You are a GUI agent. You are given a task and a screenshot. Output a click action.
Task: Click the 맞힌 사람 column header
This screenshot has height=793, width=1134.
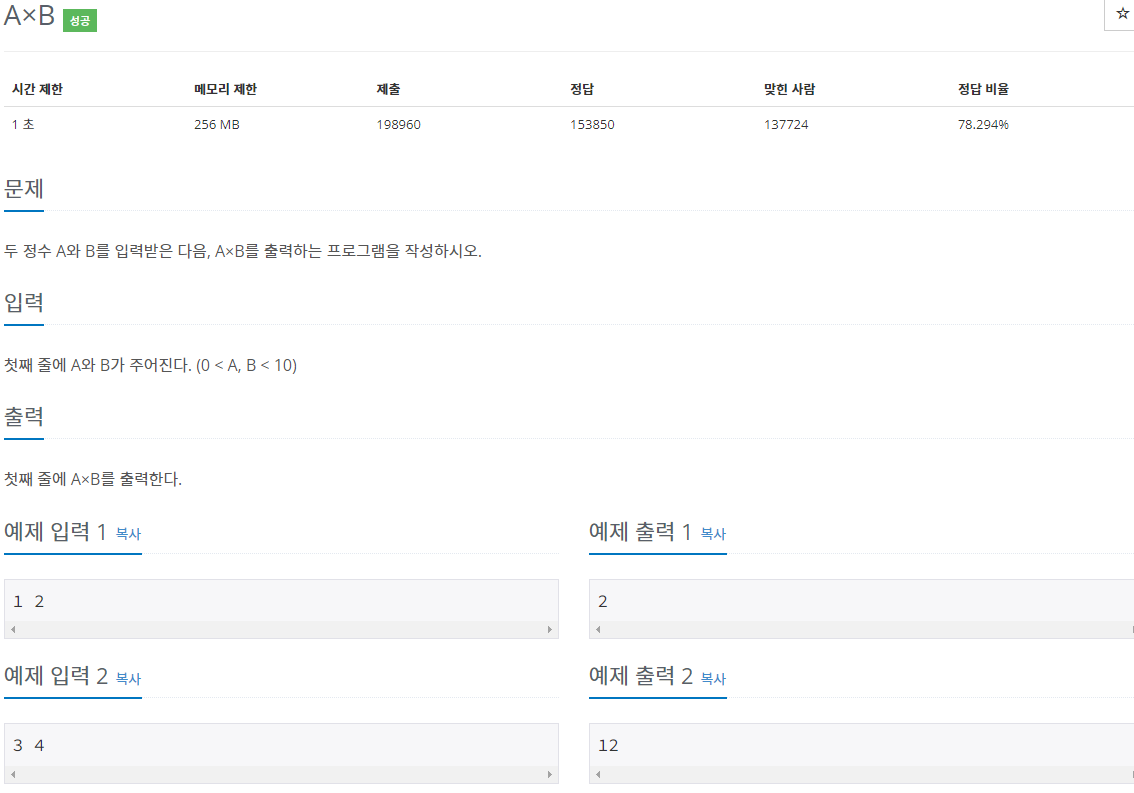tap(790, 89)
